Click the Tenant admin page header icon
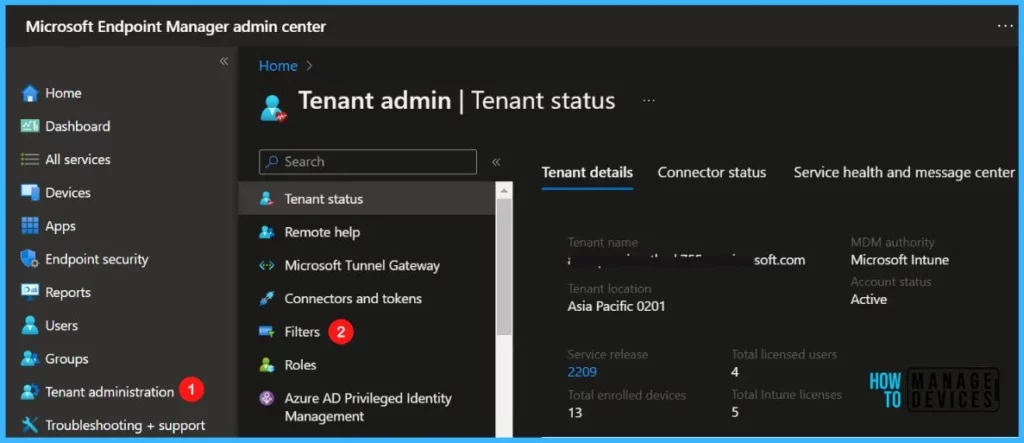The height and width of the screenshot is (443, 1024). [274, 108]
